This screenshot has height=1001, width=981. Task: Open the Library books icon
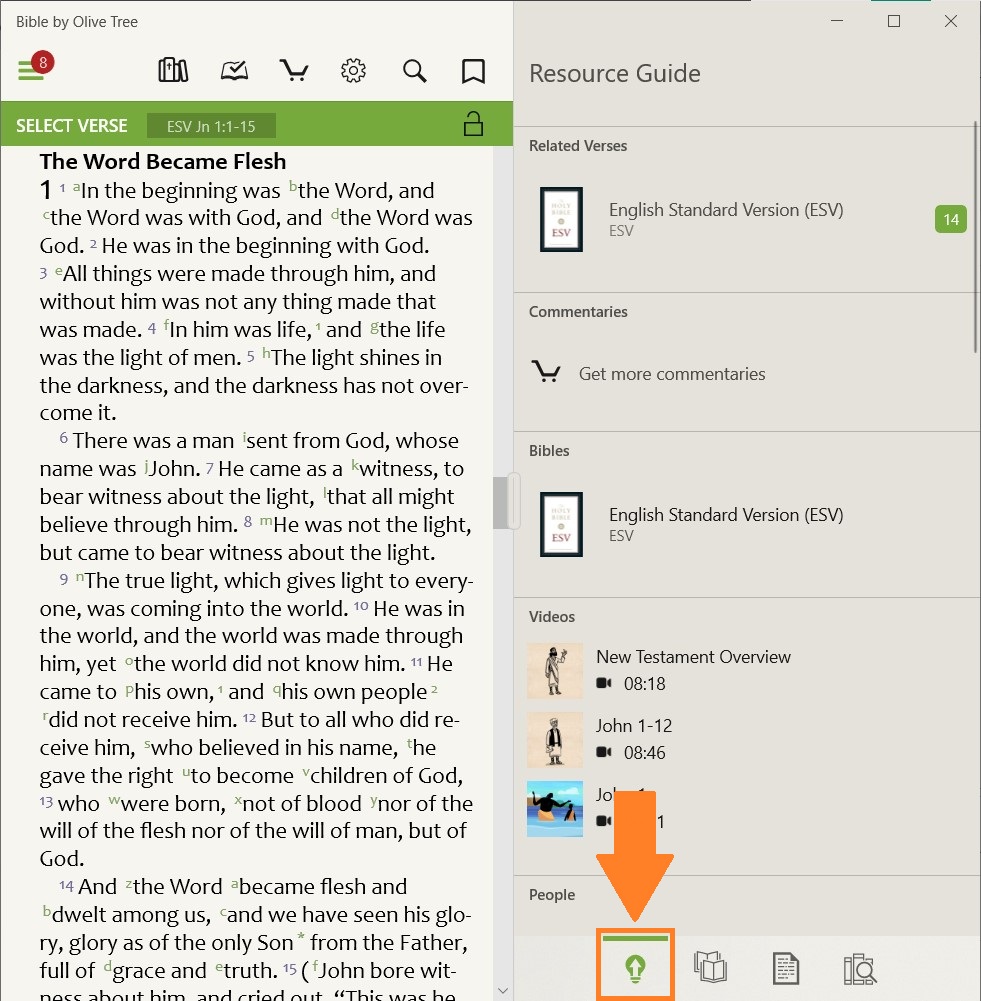[x=173, y=70]
